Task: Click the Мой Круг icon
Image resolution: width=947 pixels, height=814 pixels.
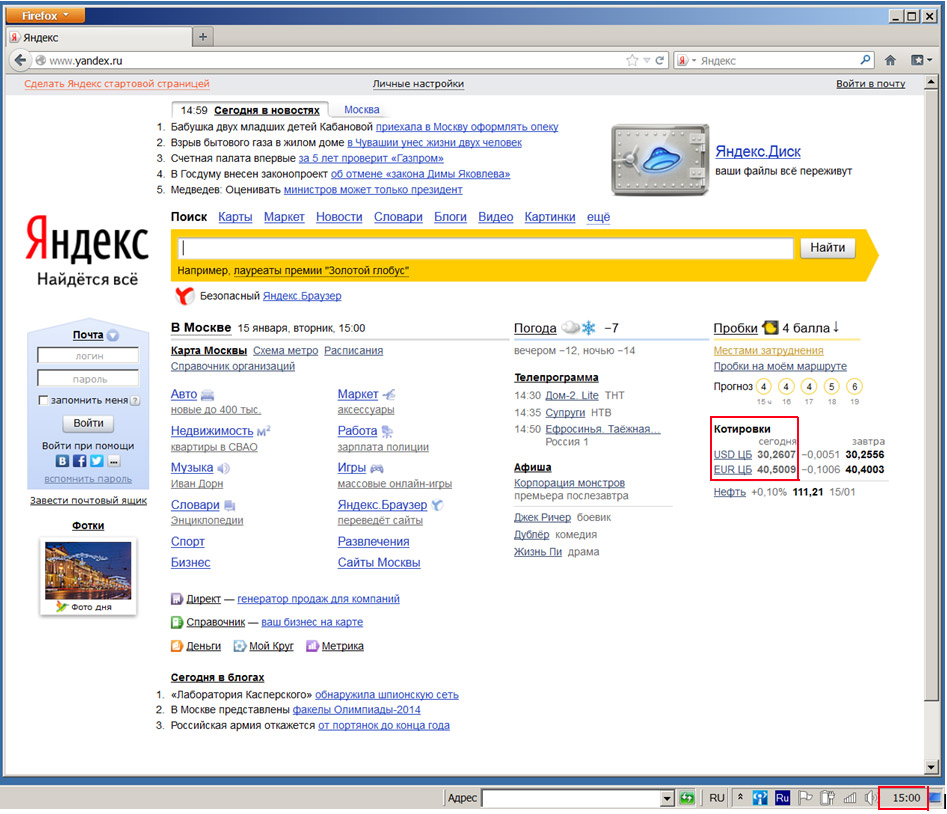Action: pos(240,646)
